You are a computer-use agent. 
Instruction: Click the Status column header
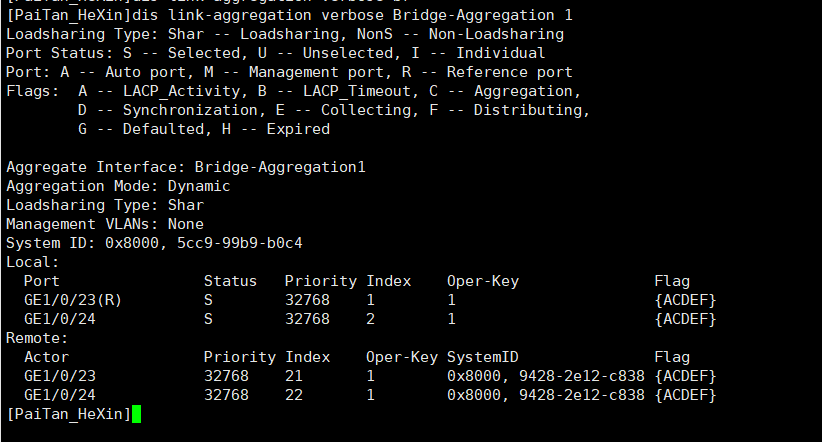coord(230,281)
